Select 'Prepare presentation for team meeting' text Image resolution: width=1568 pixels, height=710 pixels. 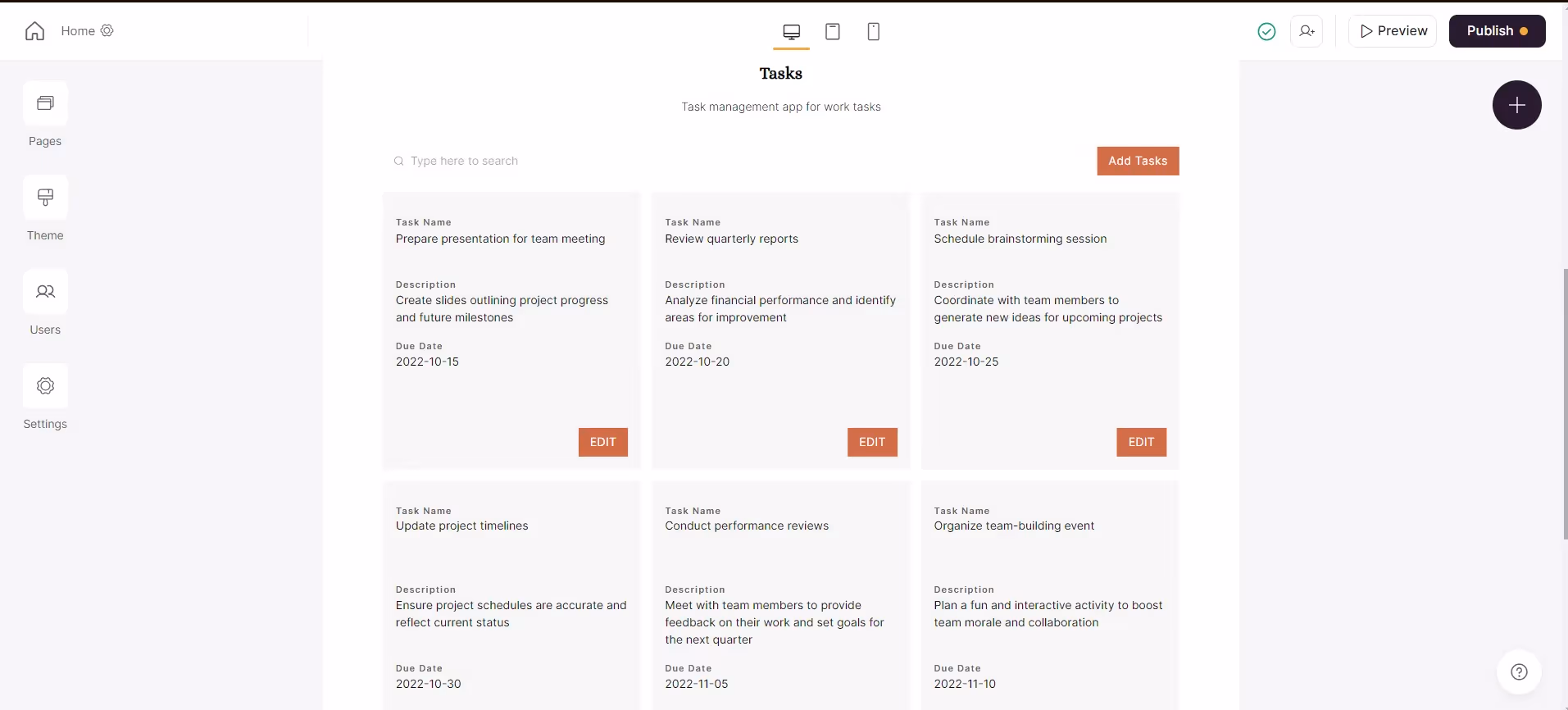tap(500, 239)
